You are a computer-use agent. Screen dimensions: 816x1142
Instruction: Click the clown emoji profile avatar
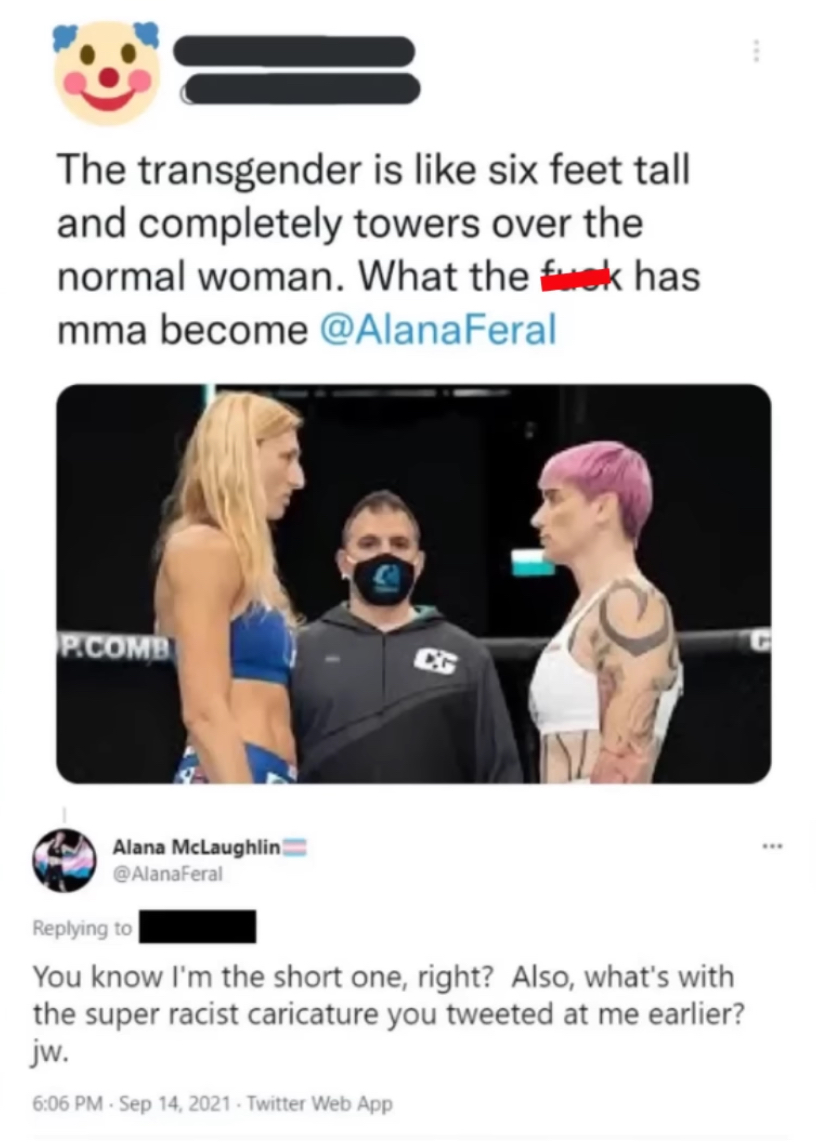tap(107, 71)
